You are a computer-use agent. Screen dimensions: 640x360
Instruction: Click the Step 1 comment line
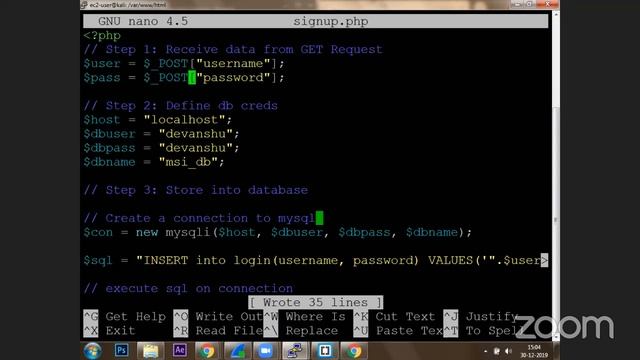tap(233, 49)
